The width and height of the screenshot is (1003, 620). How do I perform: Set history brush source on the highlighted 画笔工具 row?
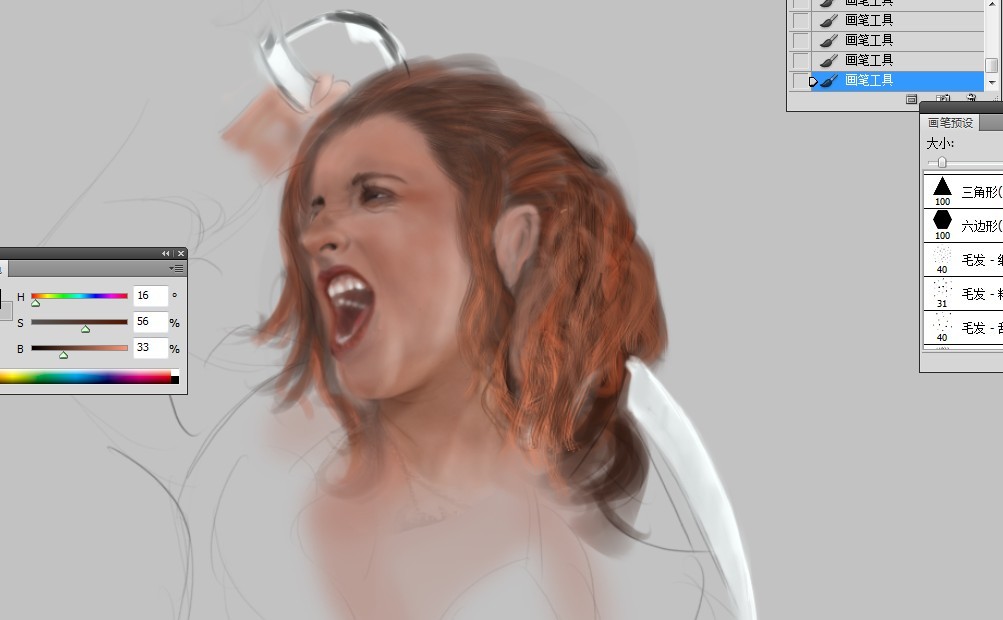tap(800, 81)
